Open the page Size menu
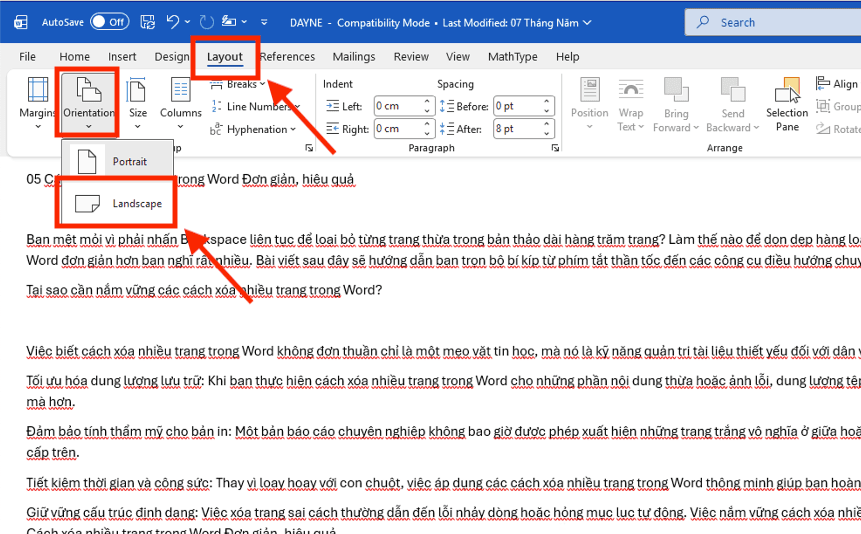 point(137,103)
